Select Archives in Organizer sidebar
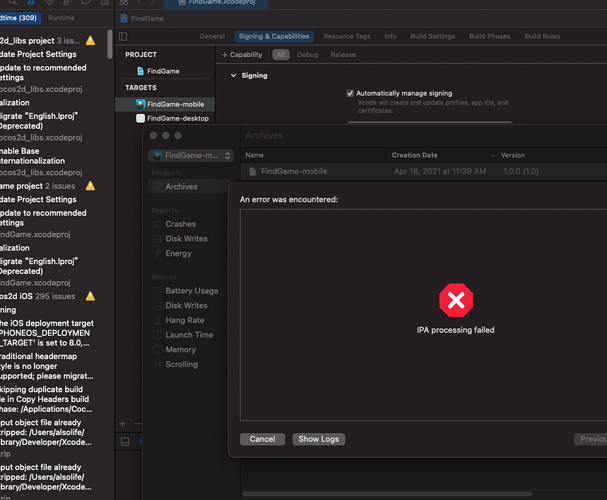The image size is (607, 500). click(190, 187)
